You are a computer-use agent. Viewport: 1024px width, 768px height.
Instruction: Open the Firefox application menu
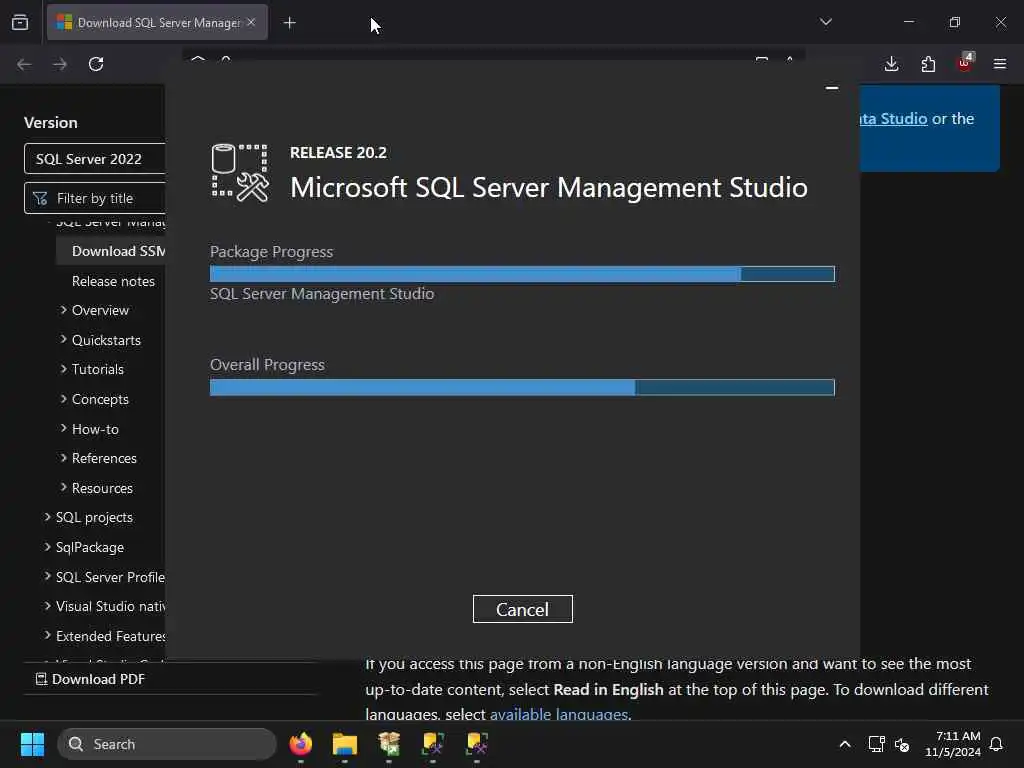coord(1000,64)
